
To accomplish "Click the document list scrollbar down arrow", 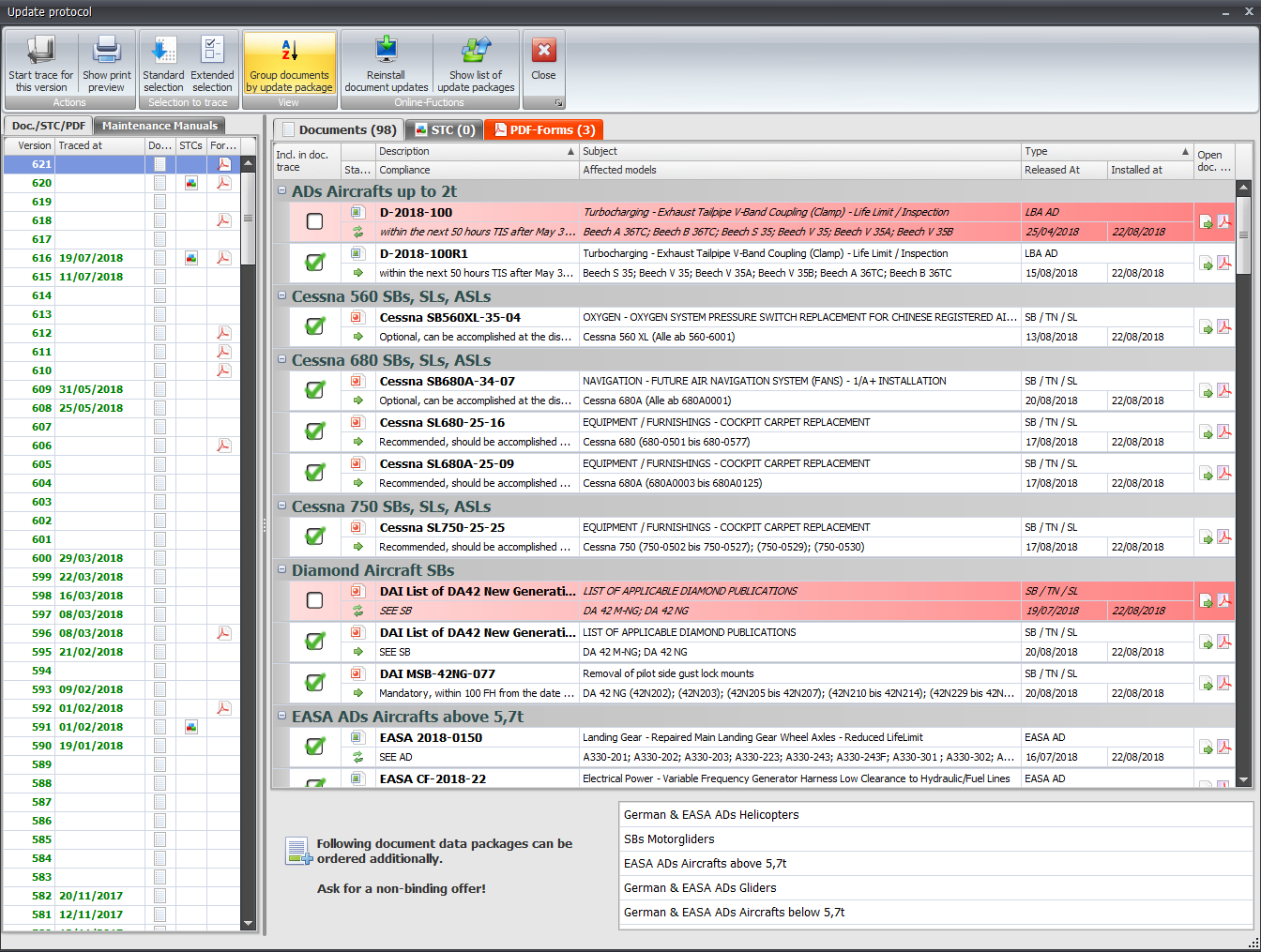I will [x=1243, y=779].
